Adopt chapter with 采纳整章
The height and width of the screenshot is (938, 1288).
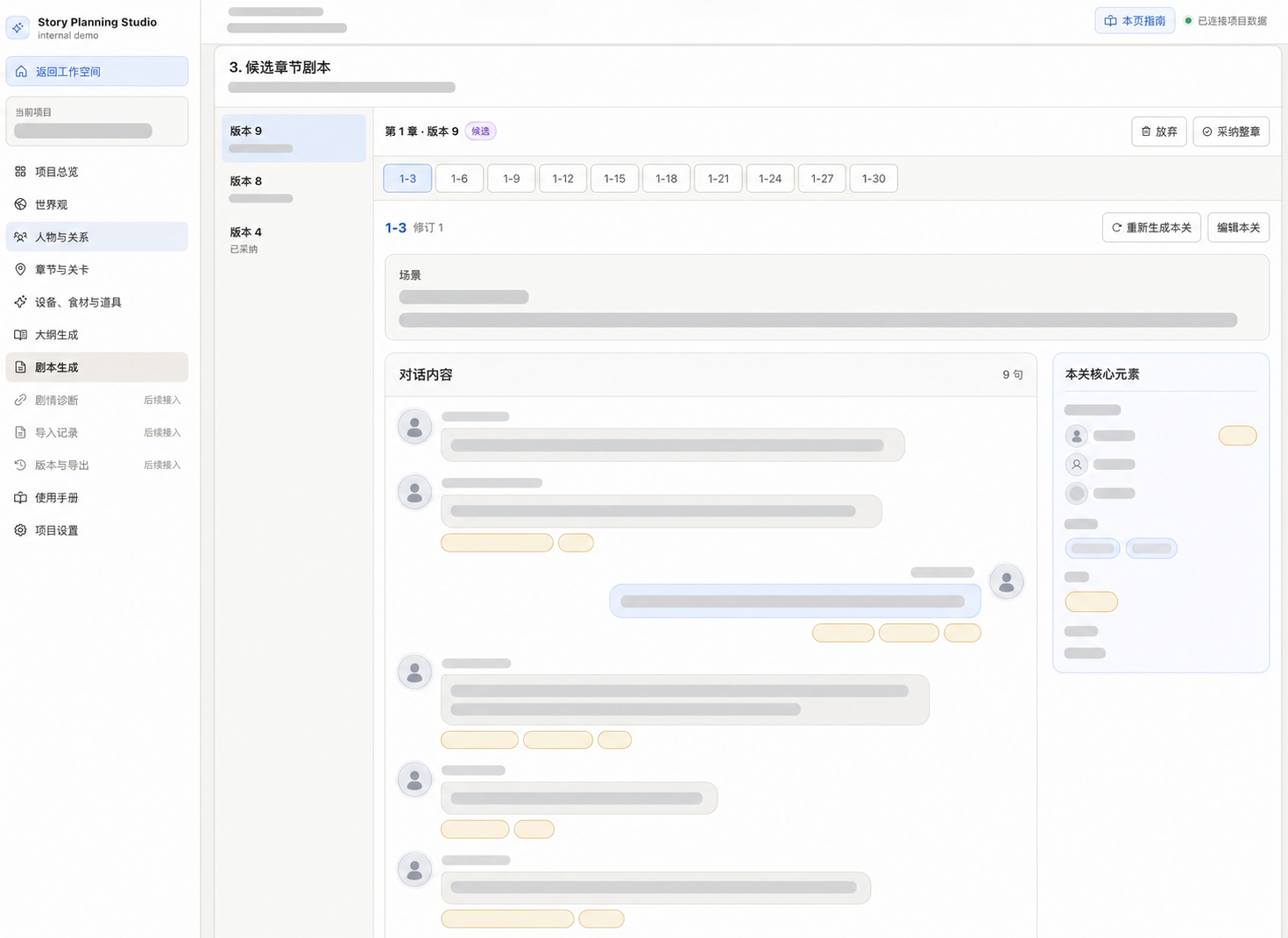tap(1231, 131)
